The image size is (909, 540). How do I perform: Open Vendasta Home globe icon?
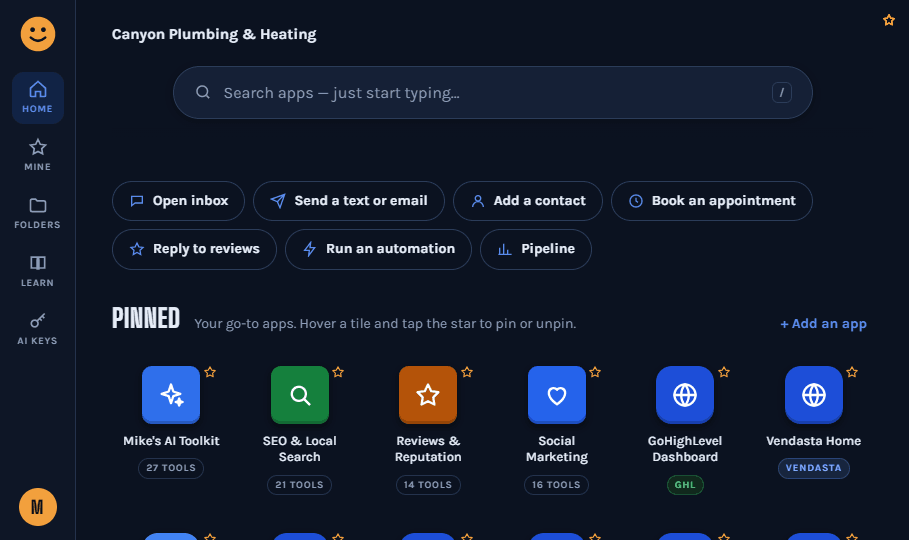coord(814,395)
